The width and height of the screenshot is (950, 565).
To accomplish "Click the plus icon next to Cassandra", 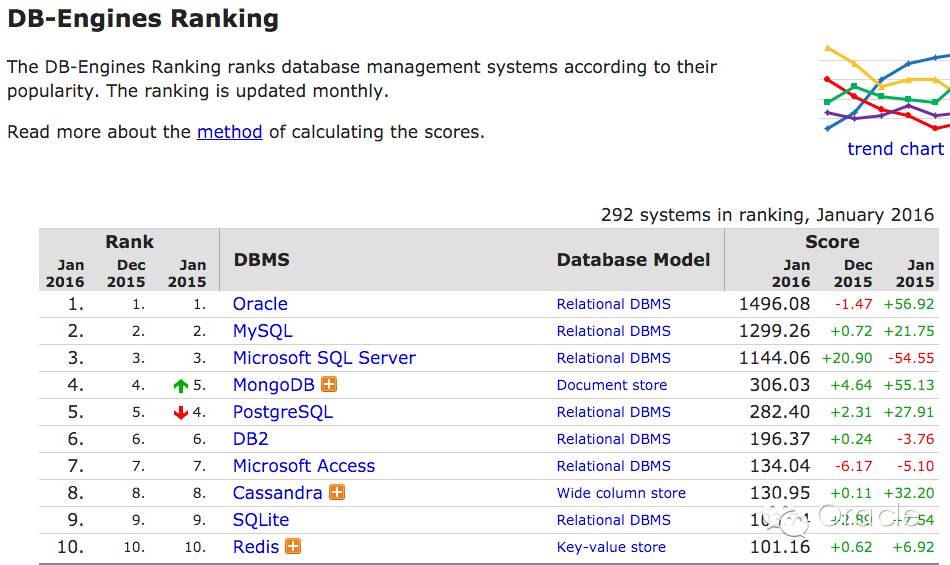I will (x=337, y=493).
